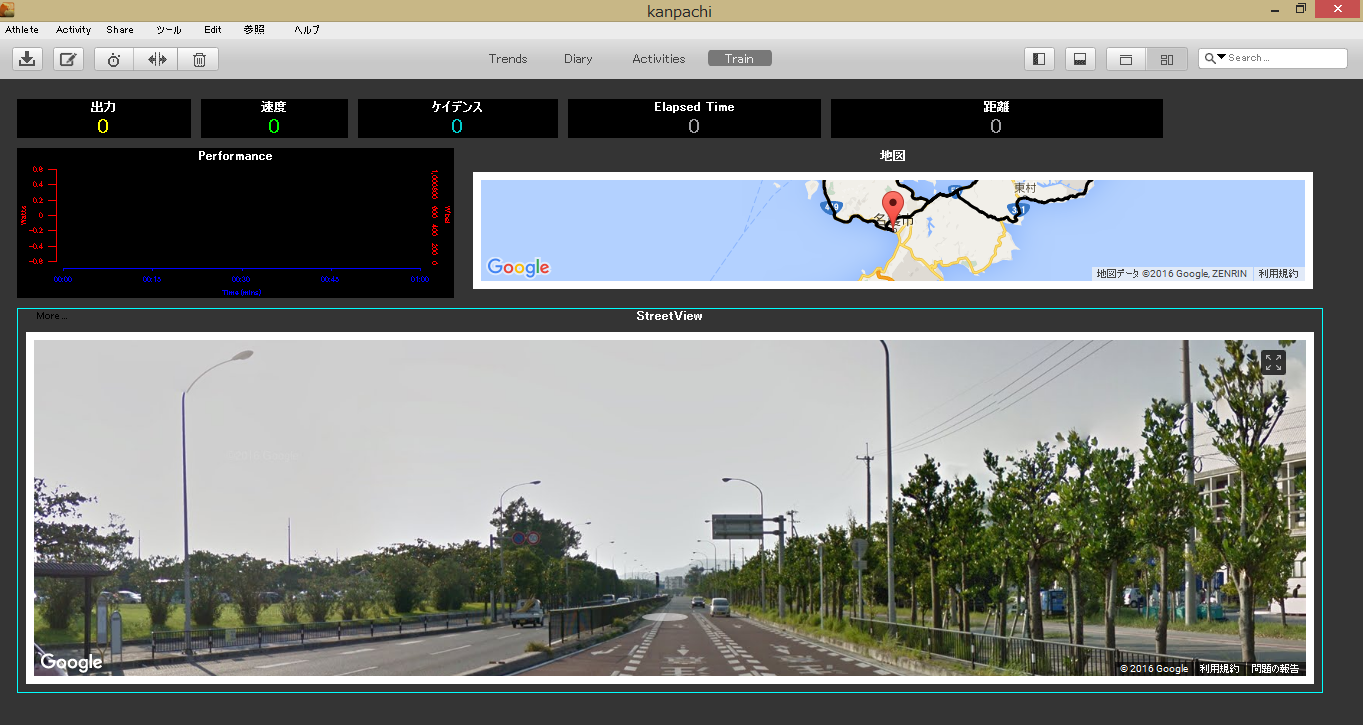Open the Share menu
This screenshot has height=725, width=1363.
[120, 30]
